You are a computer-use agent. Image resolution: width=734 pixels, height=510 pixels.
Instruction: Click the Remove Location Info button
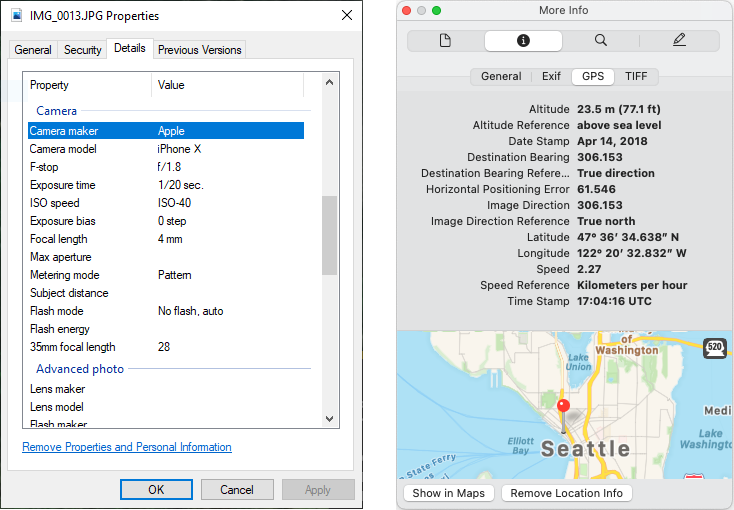pos(566,493)
